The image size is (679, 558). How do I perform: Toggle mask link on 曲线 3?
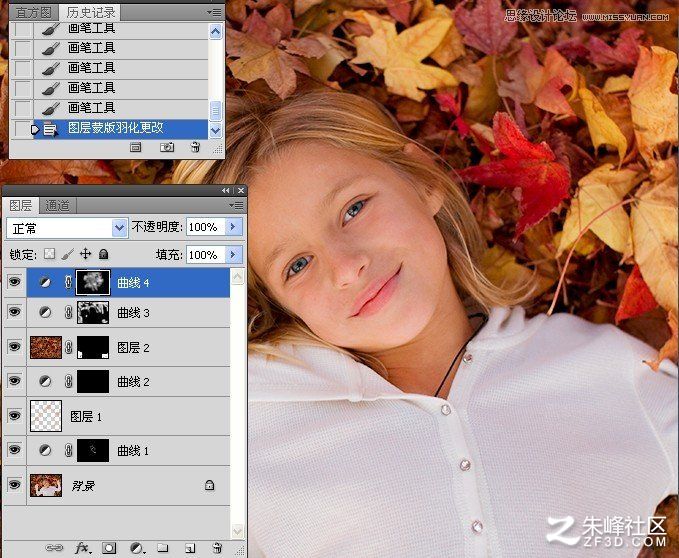point(68,313)
